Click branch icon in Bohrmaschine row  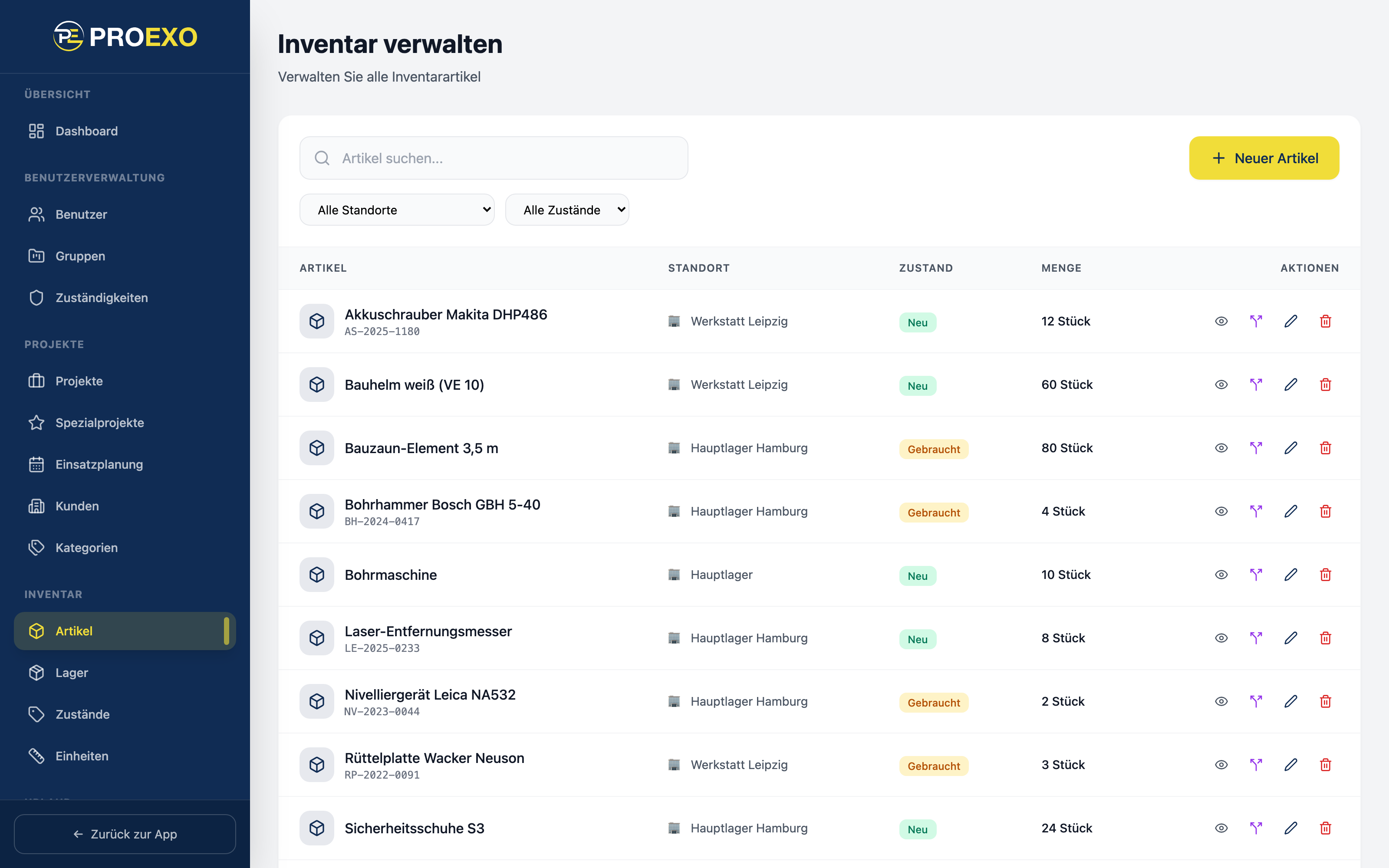1256,575
